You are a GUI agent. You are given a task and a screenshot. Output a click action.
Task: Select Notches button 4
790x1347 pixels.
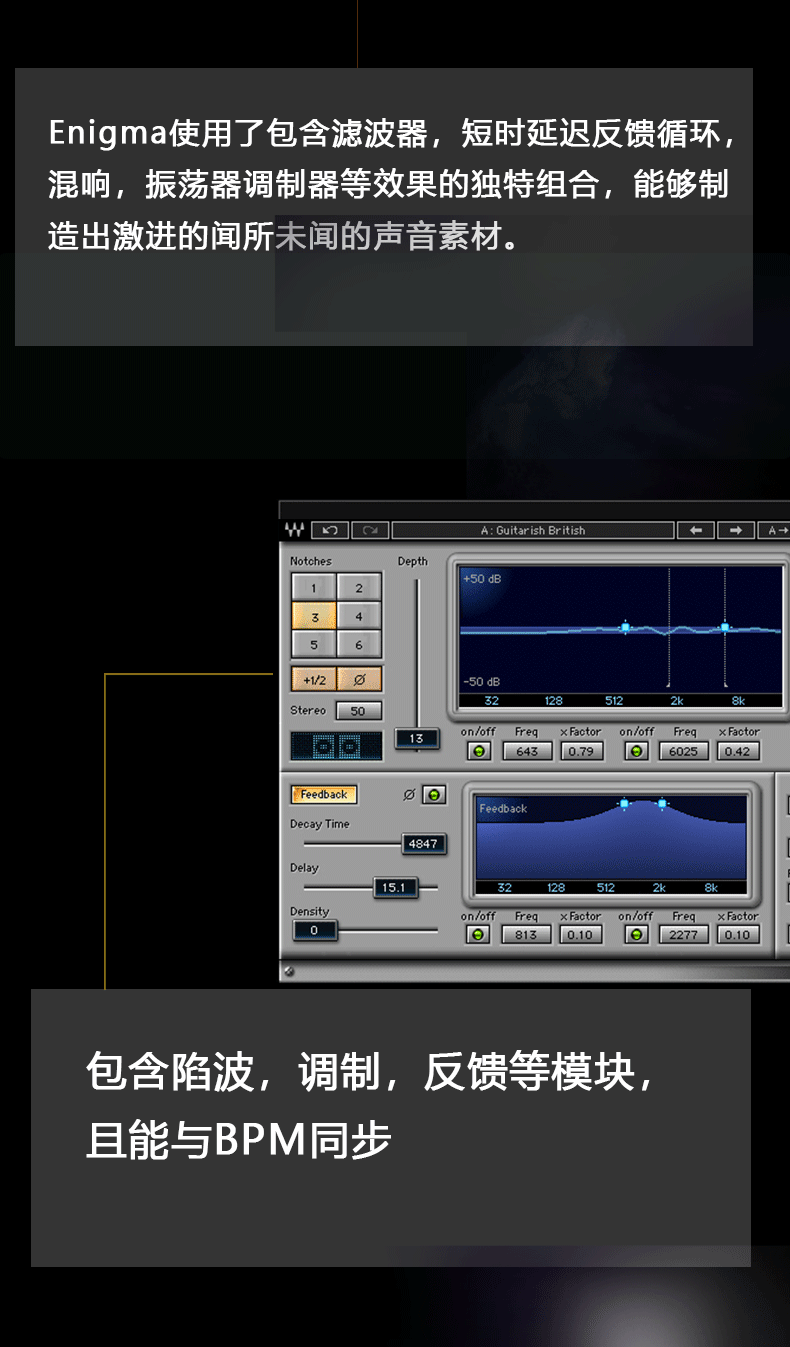click(x=359, y=617)
